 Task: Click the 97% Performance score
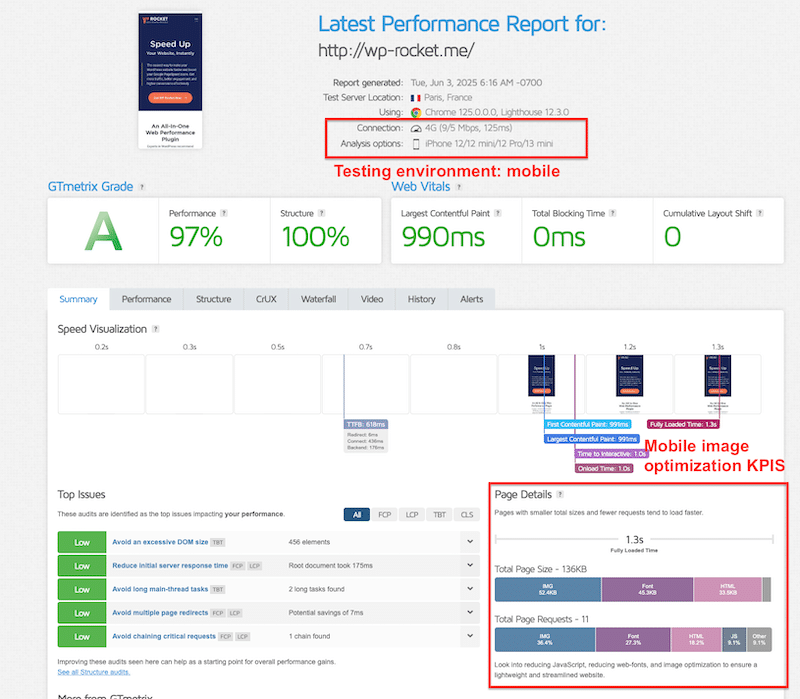196,237
